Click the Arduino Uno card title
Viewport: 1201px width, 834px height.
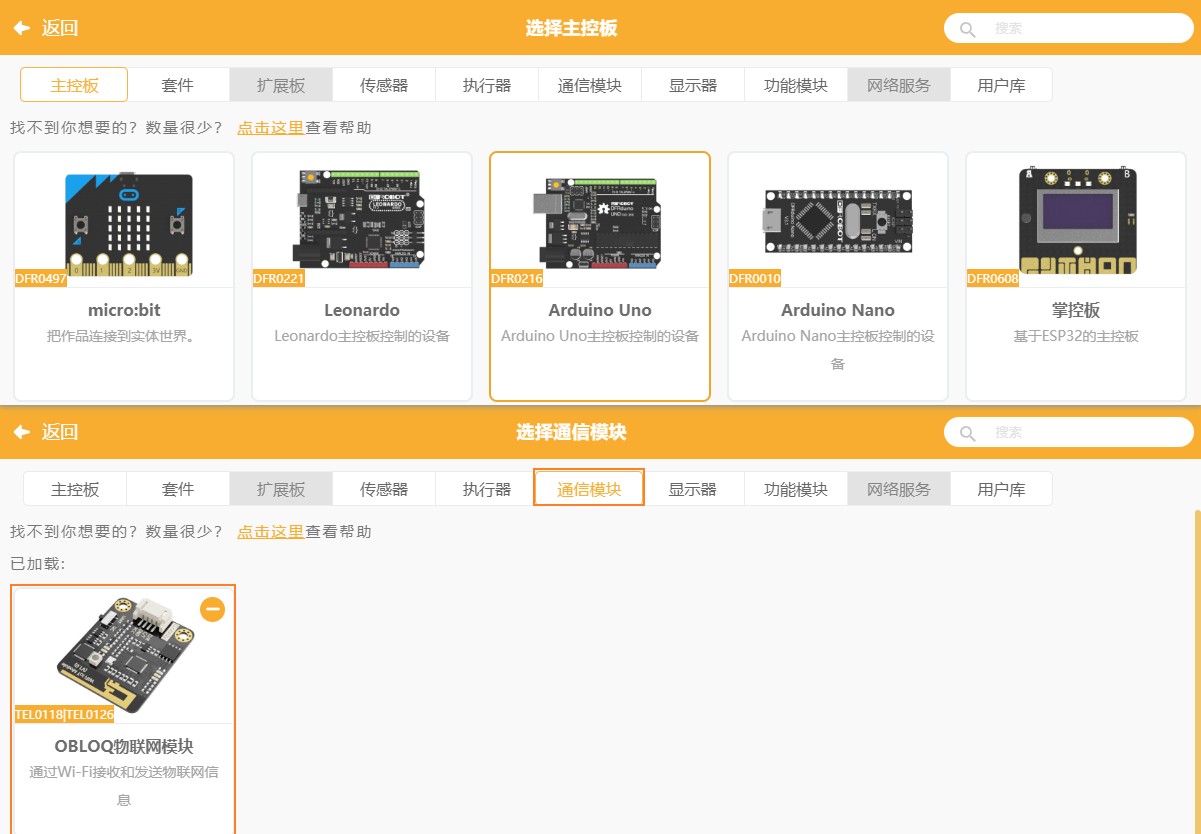click(600, 310)
